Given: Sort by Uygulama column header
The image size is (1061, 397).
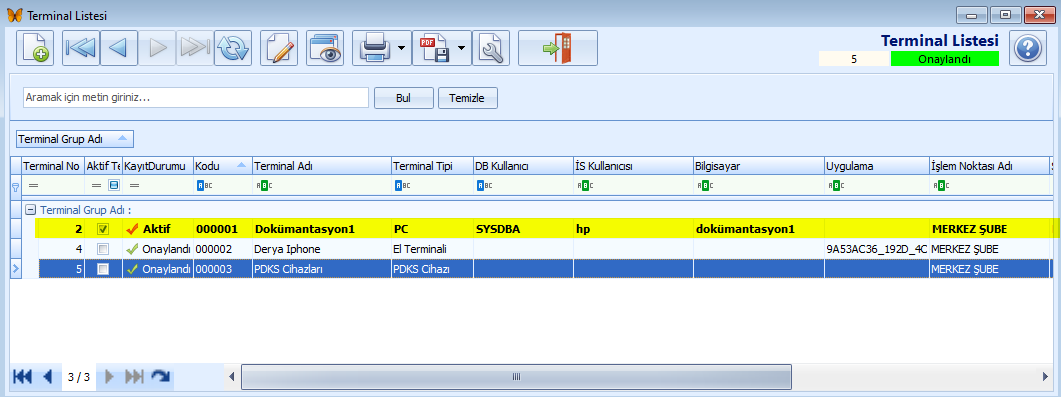Looking at the screenshot, I should coord(876,166).
